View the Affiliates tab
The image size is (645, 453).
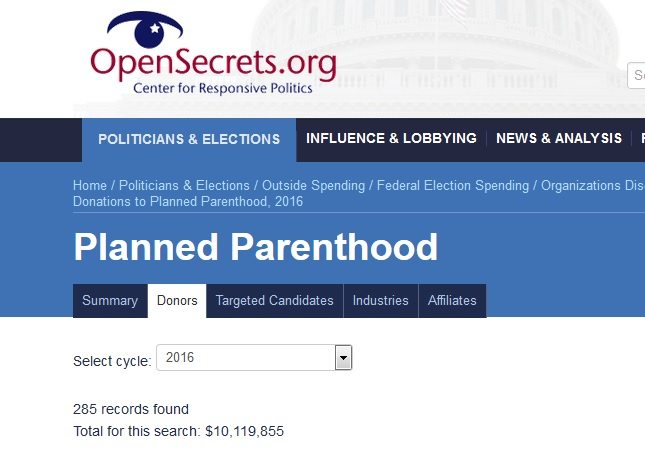click(x=452, y=301)
